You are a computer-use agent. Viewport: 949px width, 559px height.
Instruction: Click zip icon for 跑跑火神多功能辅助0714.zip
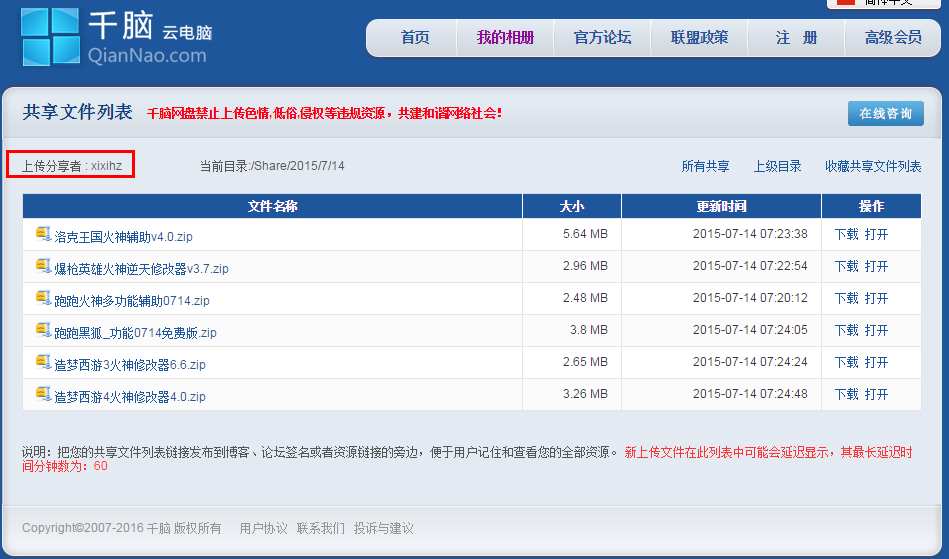[x=43, y=298]
